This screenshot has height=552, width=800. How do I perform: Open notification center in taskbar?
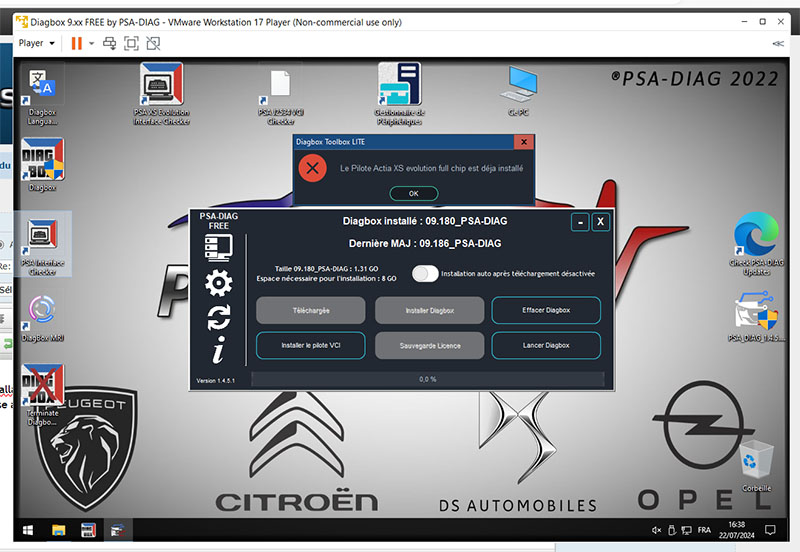coord(770,530)
